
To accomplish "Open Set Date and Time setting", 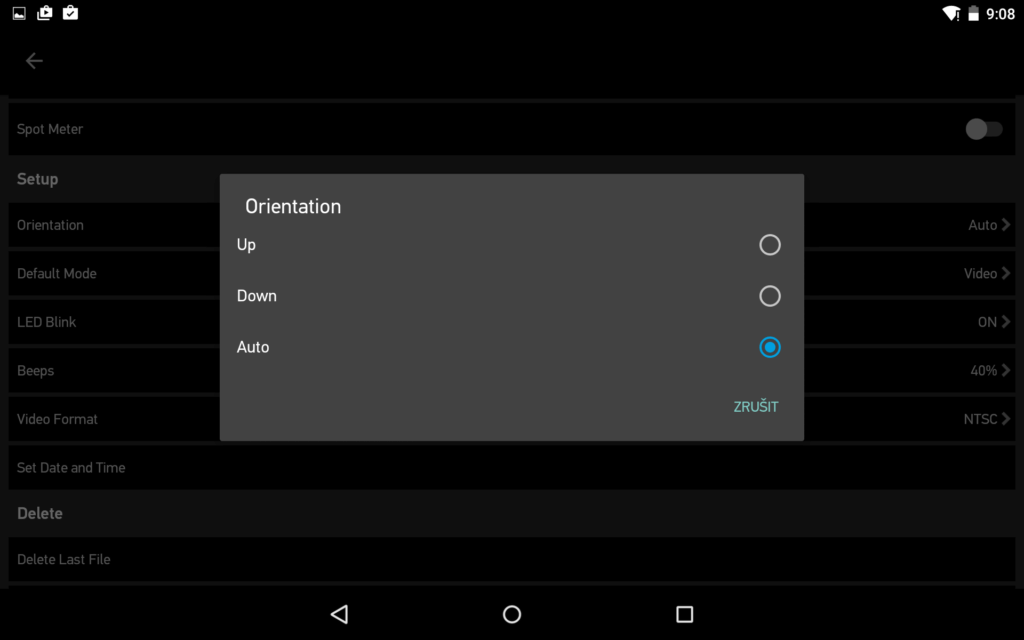I will coord(511,468).
